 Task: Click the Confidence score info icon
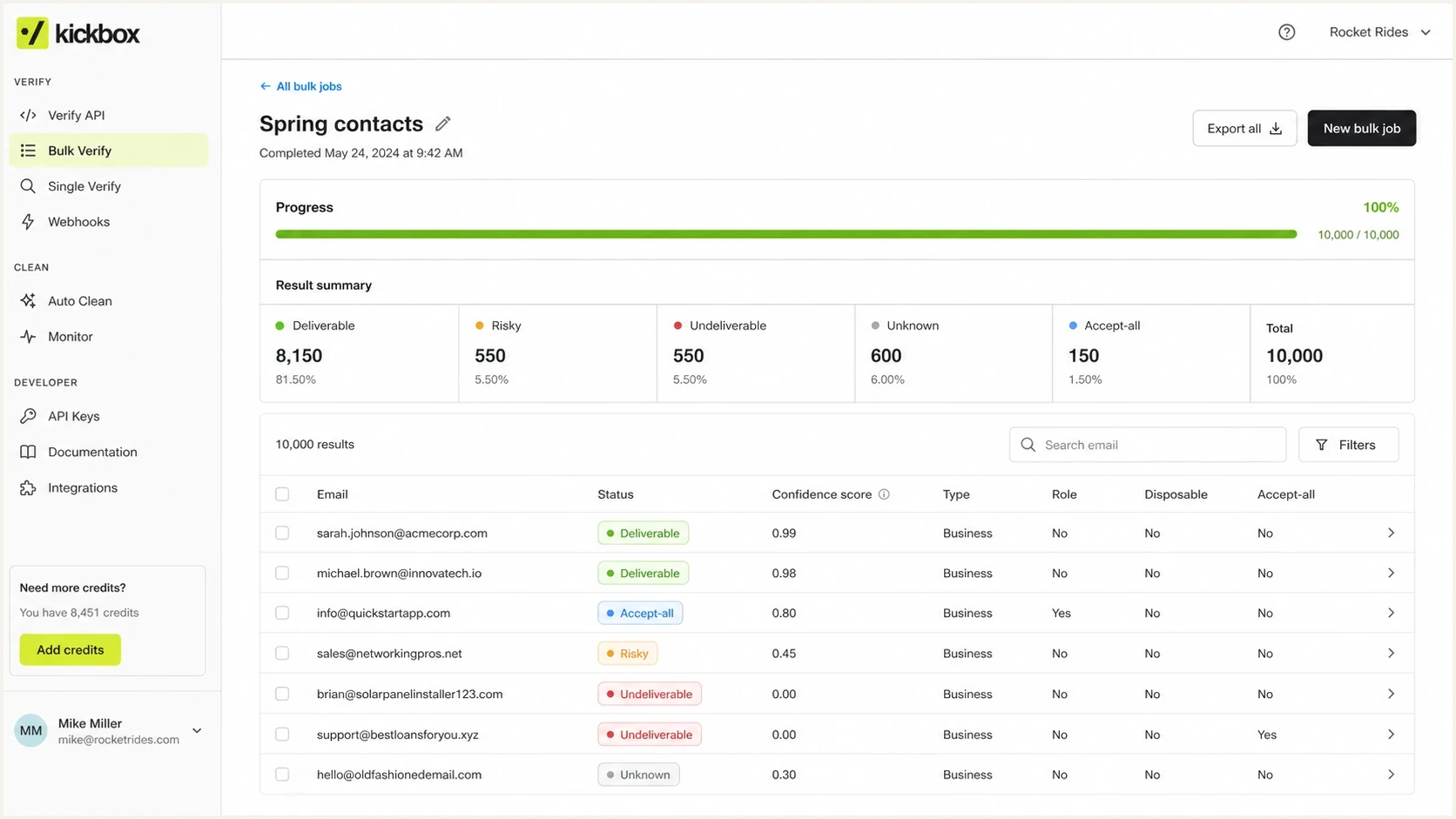pyautogui.click(x=884, y=494)
